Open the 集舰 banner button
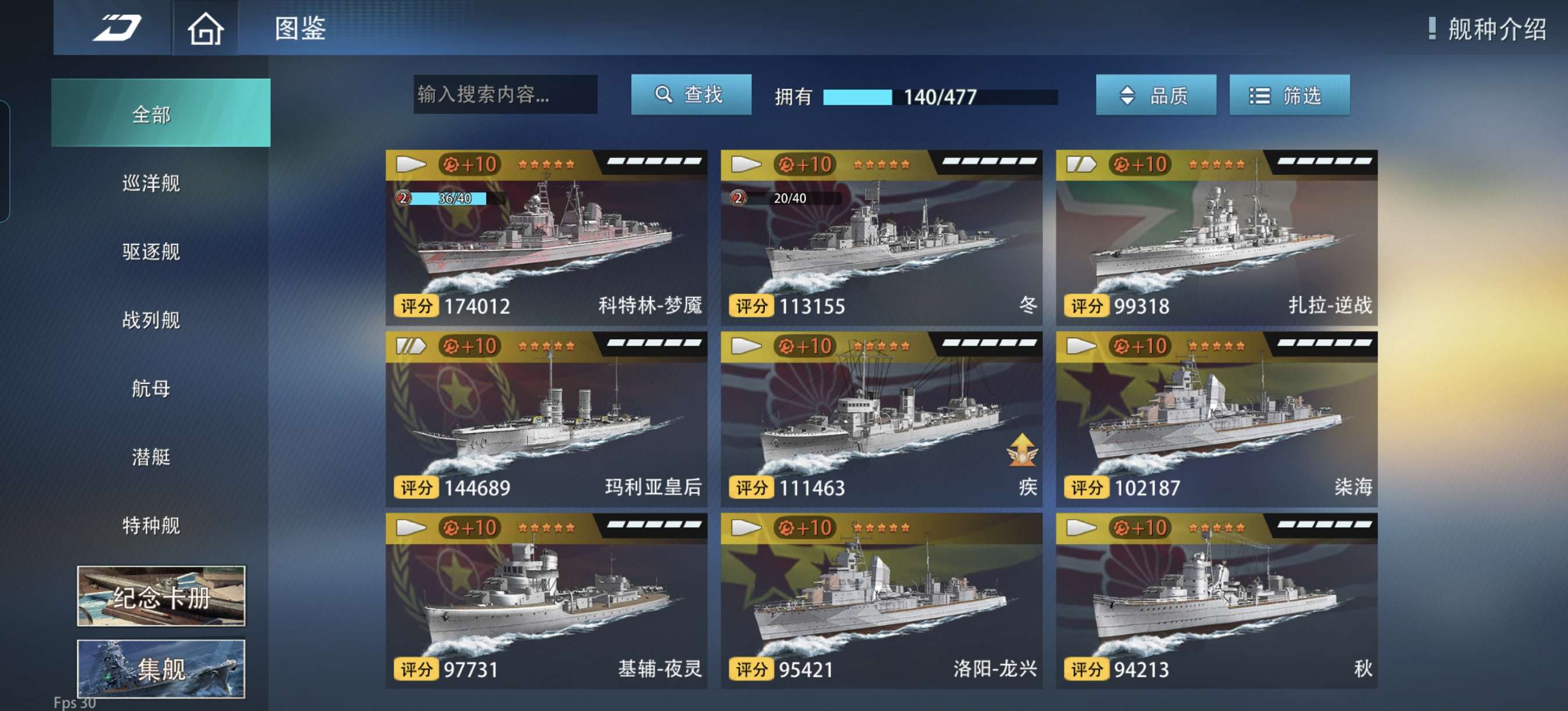The height and width of the screenshot is (711, 1568). pos(161,669)
